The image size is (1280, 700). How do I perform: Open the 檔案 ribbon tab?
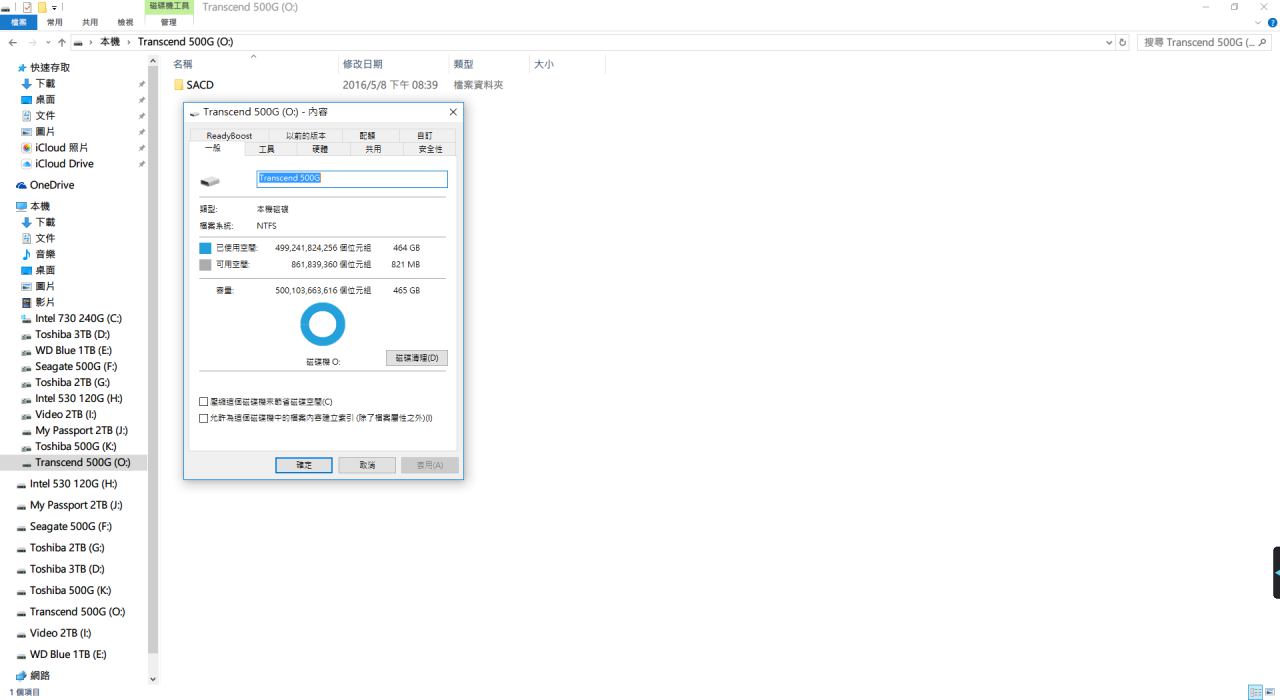pos(19,22)
